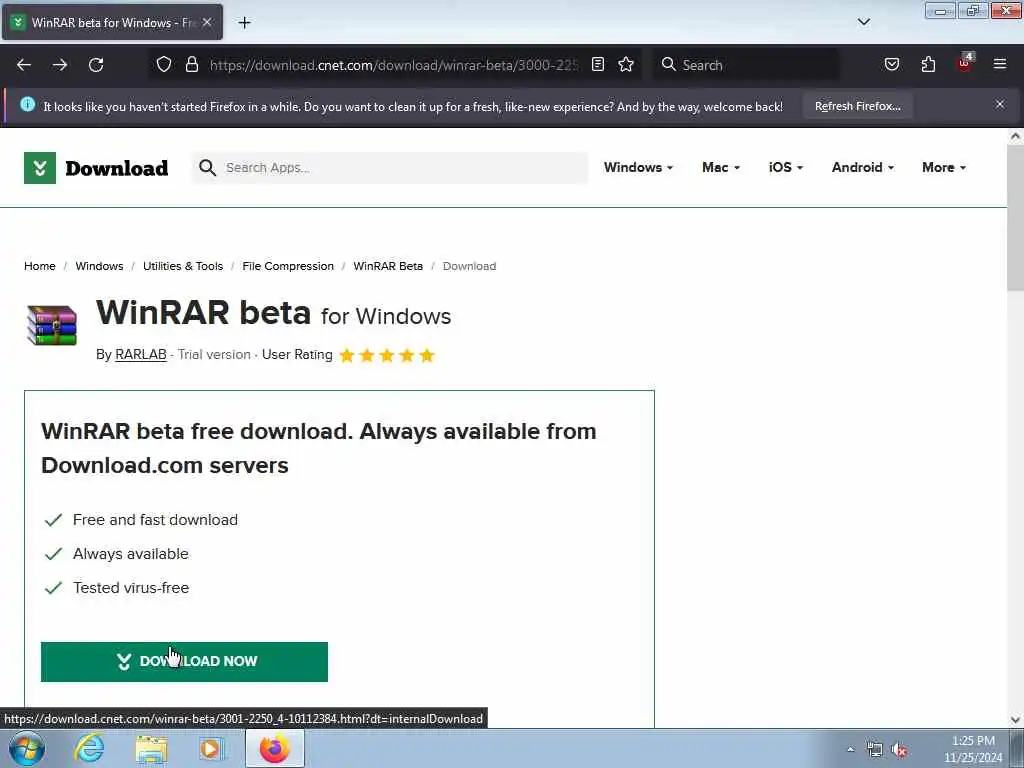Open Utilities & Tools breadcrumb link
The image size is (1024, 768).
[x=183, y=266]
